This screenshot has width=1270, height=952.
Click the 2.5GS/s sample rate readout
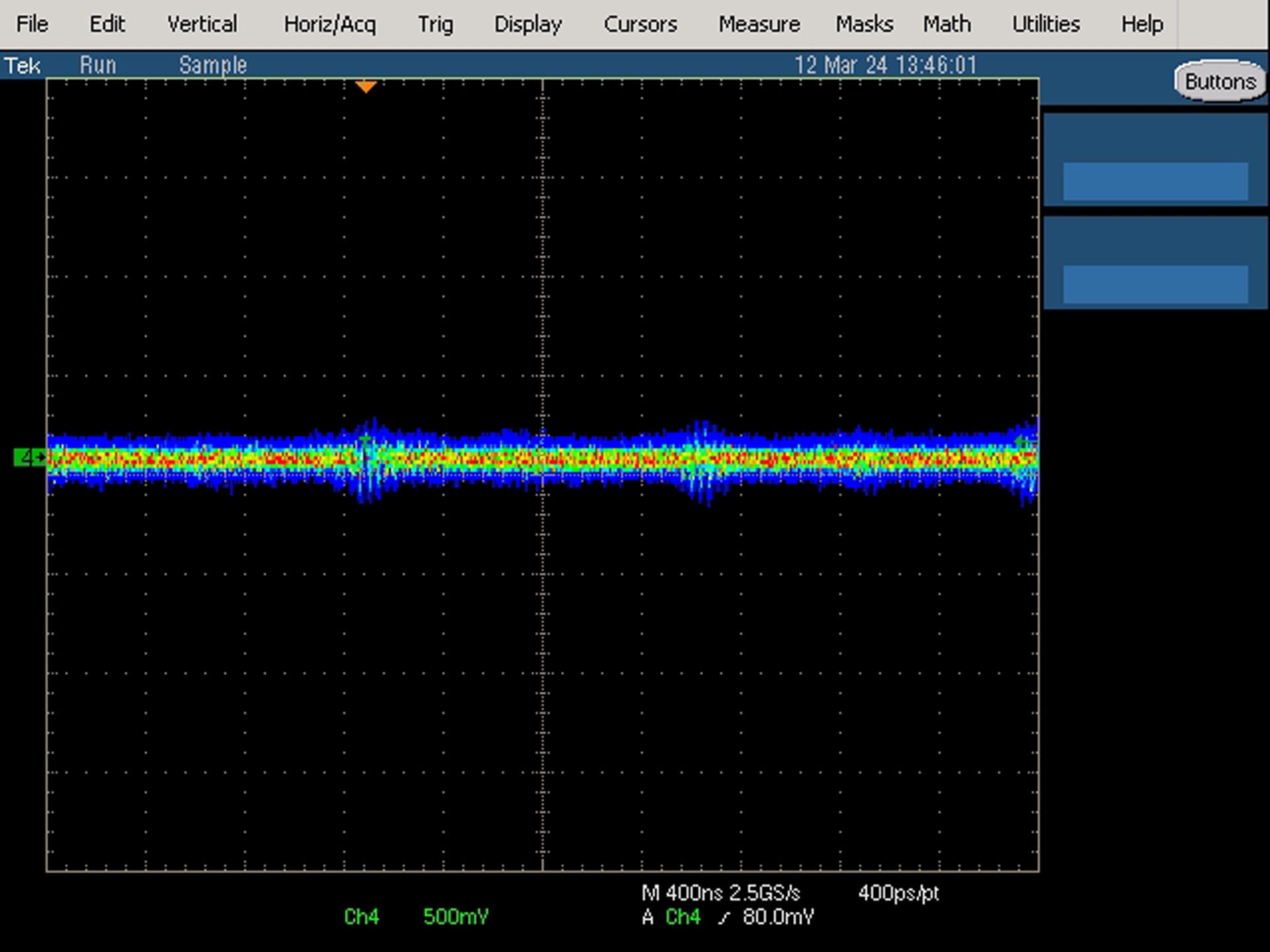tap(765, 893)
